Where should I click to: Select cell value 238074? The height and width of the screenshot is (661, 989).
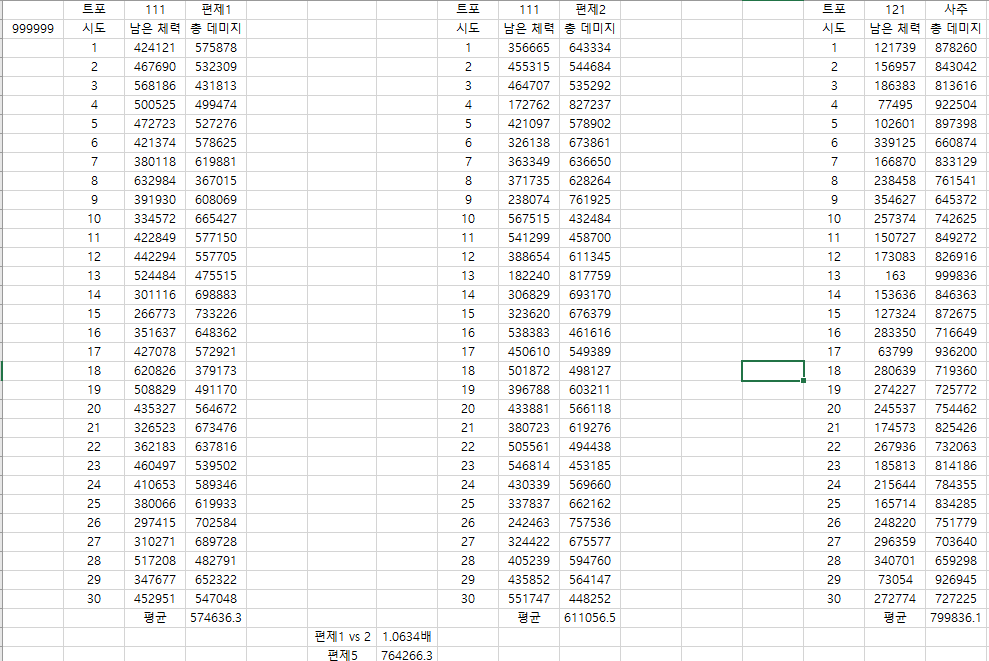click(529, 199)
